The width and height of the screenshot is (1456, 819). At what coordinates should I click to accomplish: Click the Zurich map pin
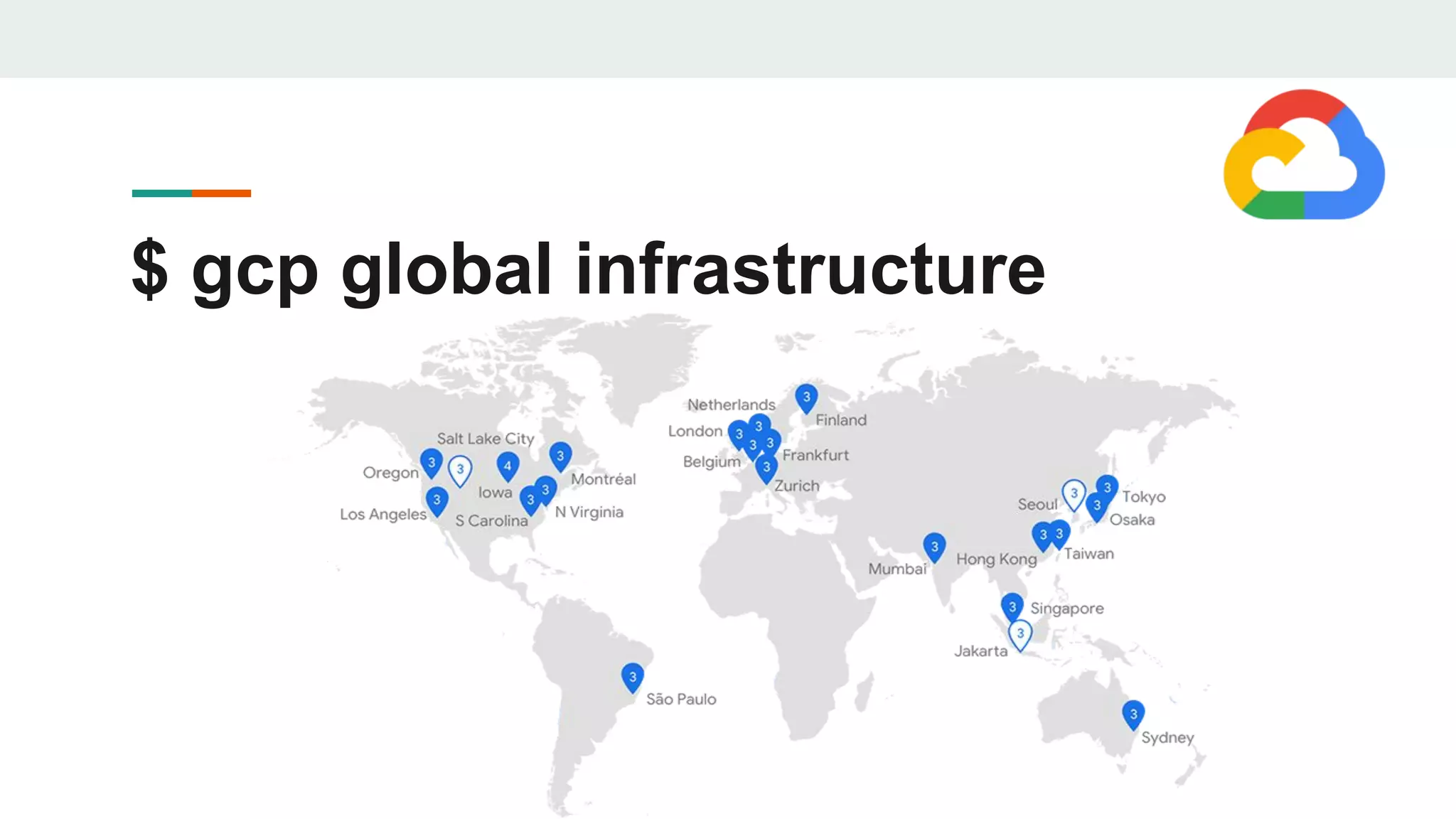(766, 469)
